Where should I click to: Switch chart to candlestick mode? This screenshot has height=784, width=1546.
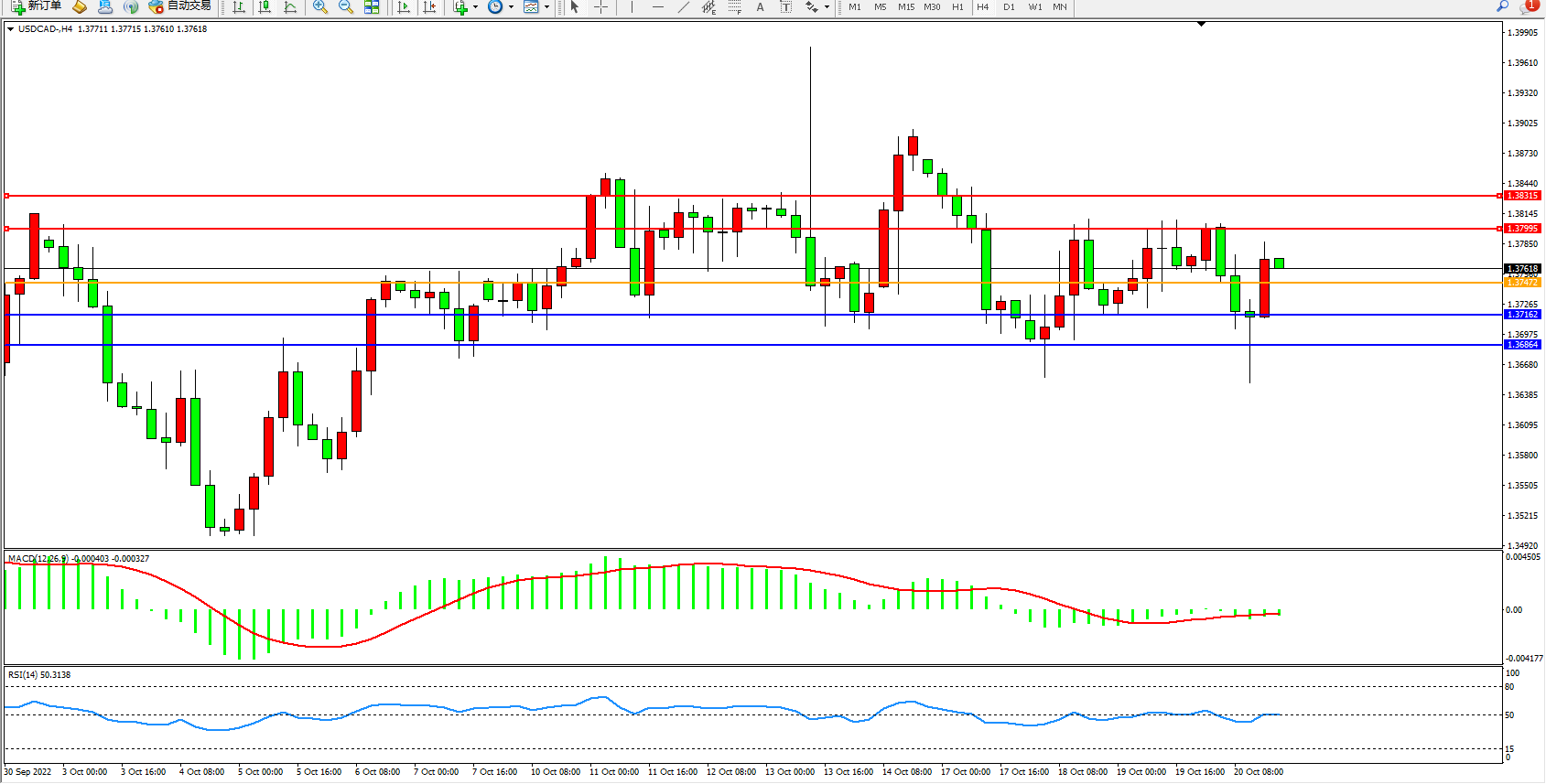pos(265,7)
